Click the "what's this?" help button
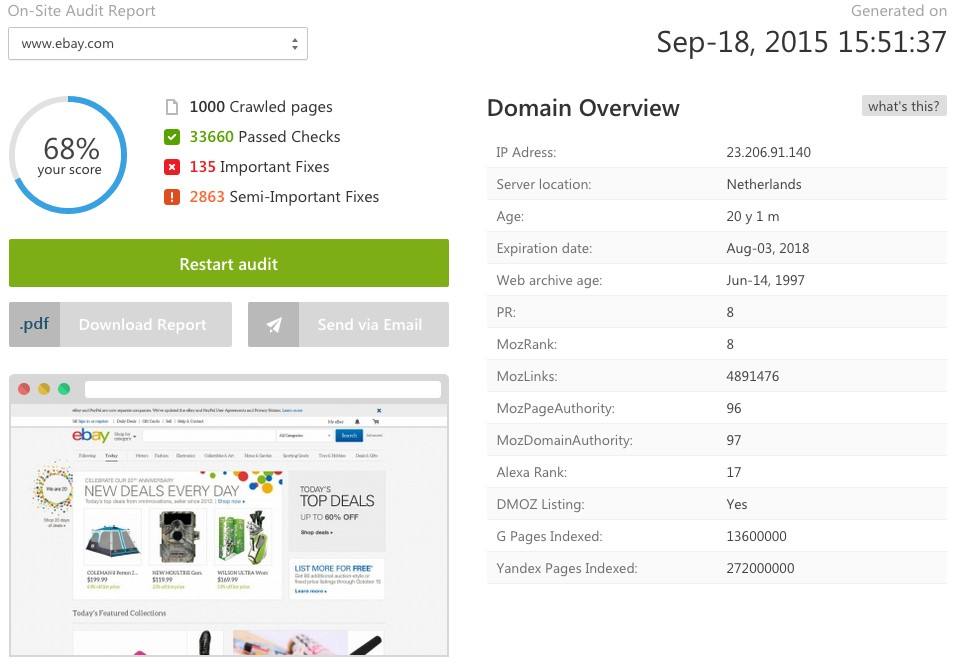 pos(903,106)
